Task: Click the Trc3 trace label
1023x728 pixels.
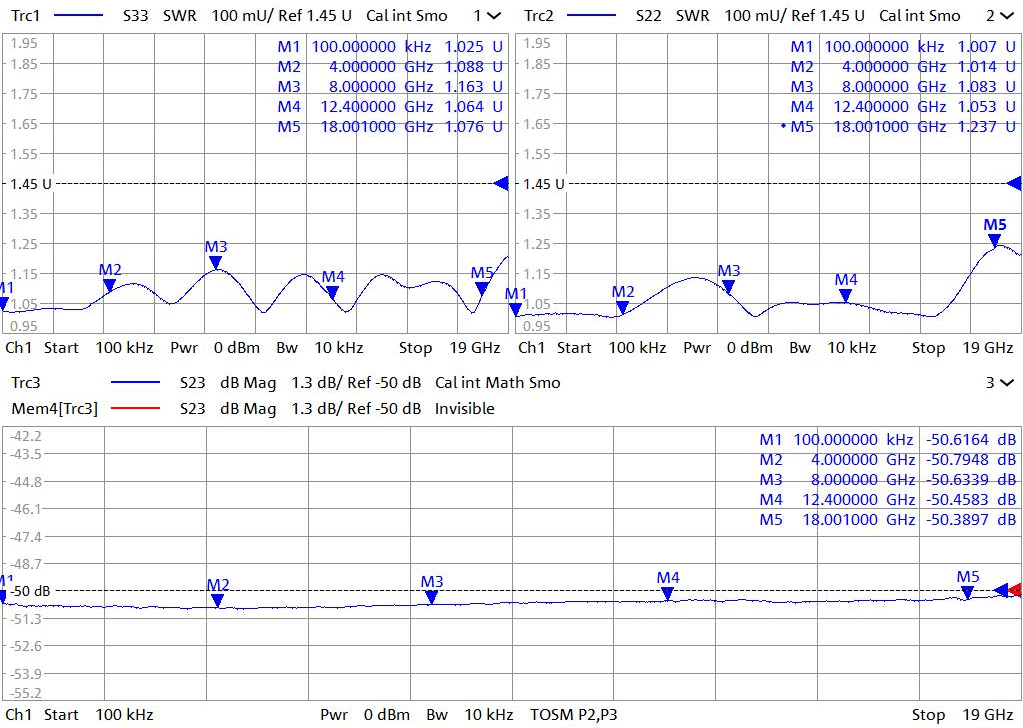Action: 27,382
